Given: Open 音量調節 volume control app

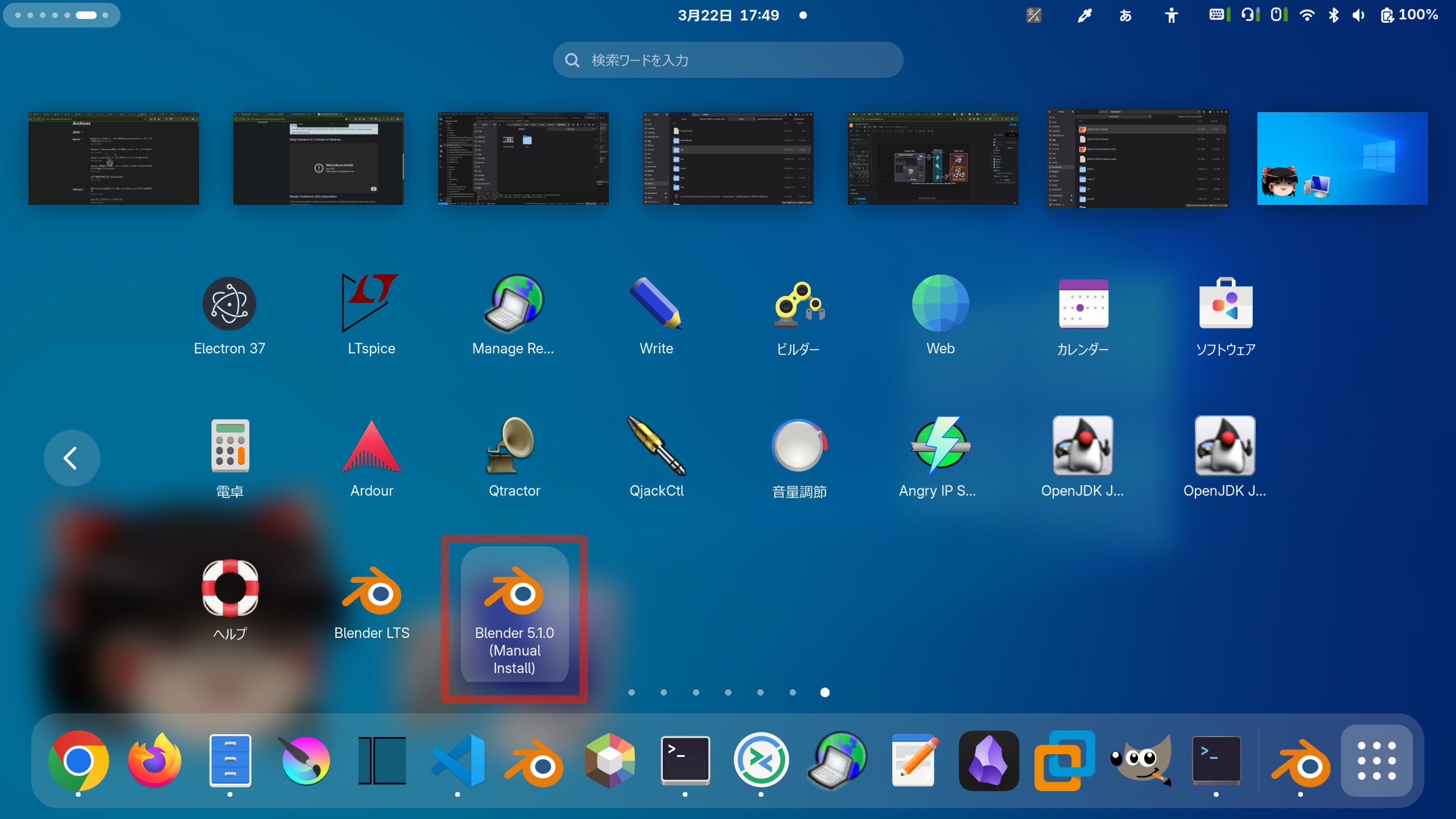Looking at the screenshot, I should (x=798, y=458).
